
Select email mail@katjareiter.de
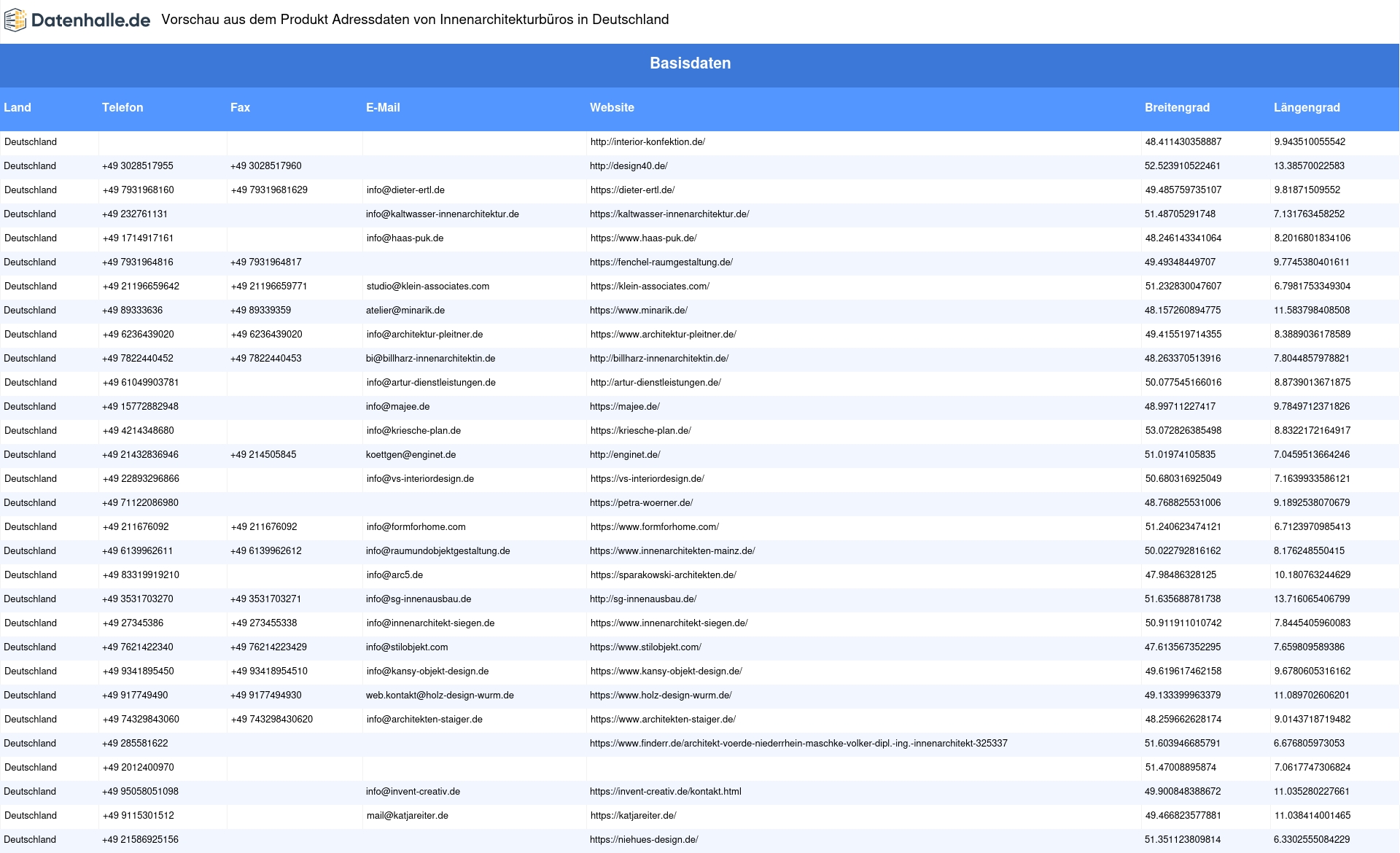click(407, 816)
